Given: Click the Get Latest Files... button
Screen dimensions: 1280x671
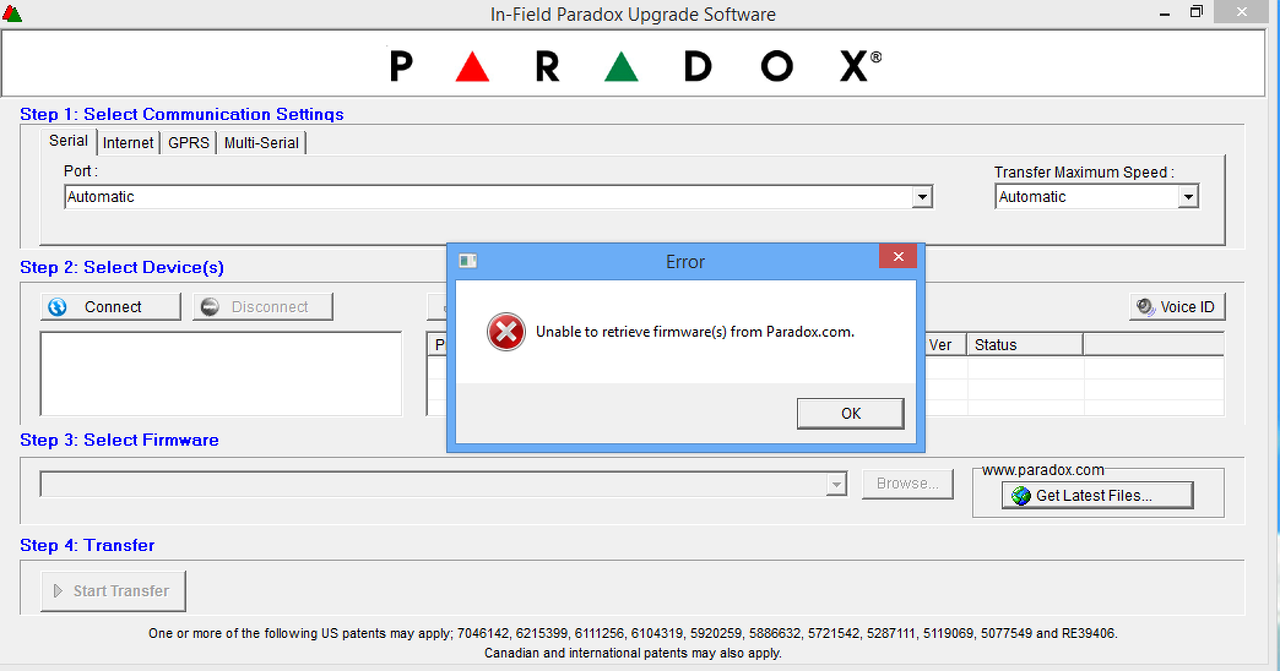Looking at the screenshot, I should 1097,495.
